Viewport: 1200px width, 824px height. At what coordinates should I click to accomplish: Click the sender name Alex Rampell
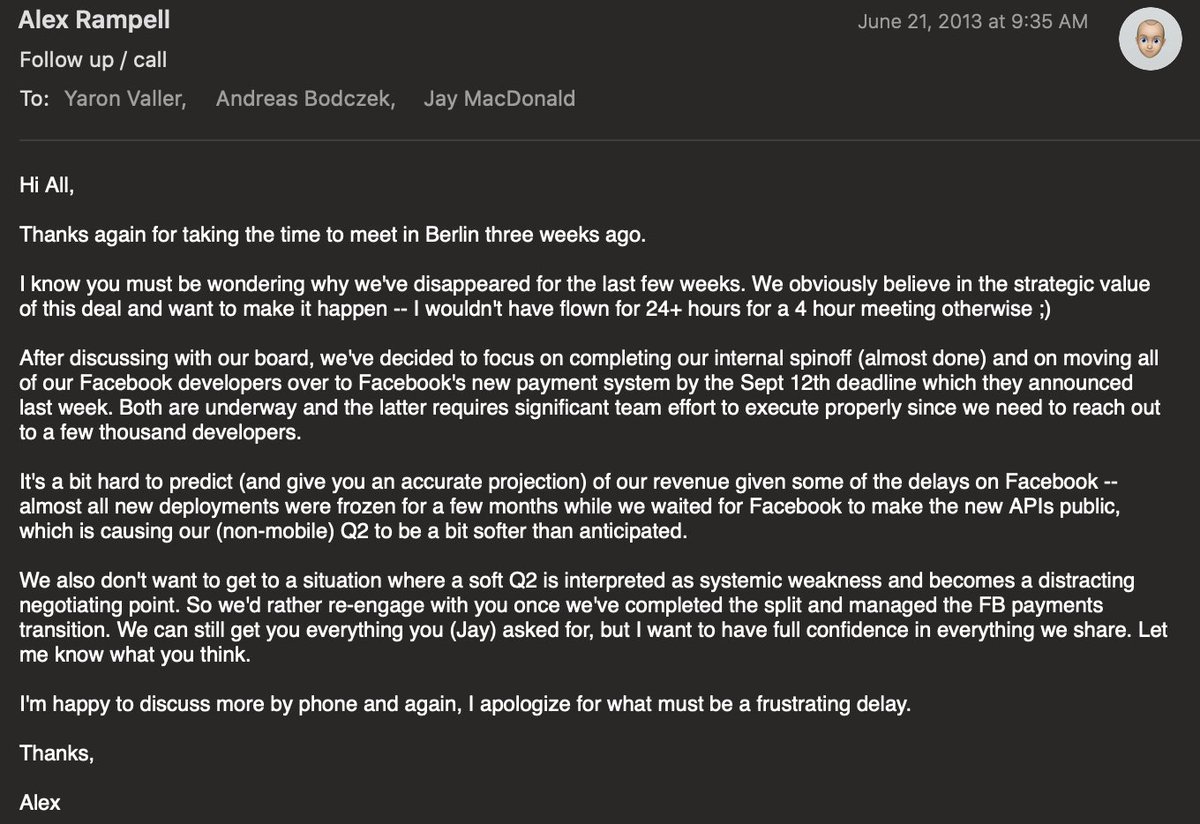click(x=95, y=20)
